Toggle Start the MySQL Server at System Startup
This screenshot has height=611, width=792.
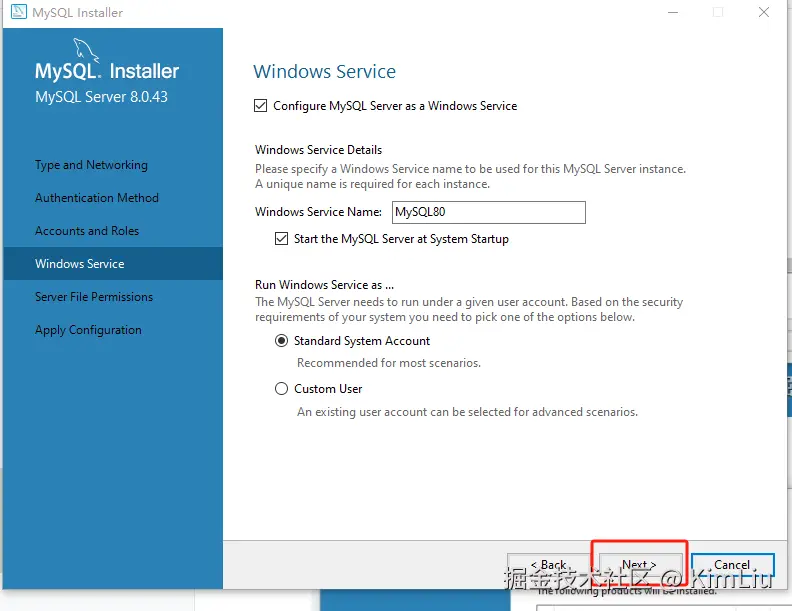(281, 238)
